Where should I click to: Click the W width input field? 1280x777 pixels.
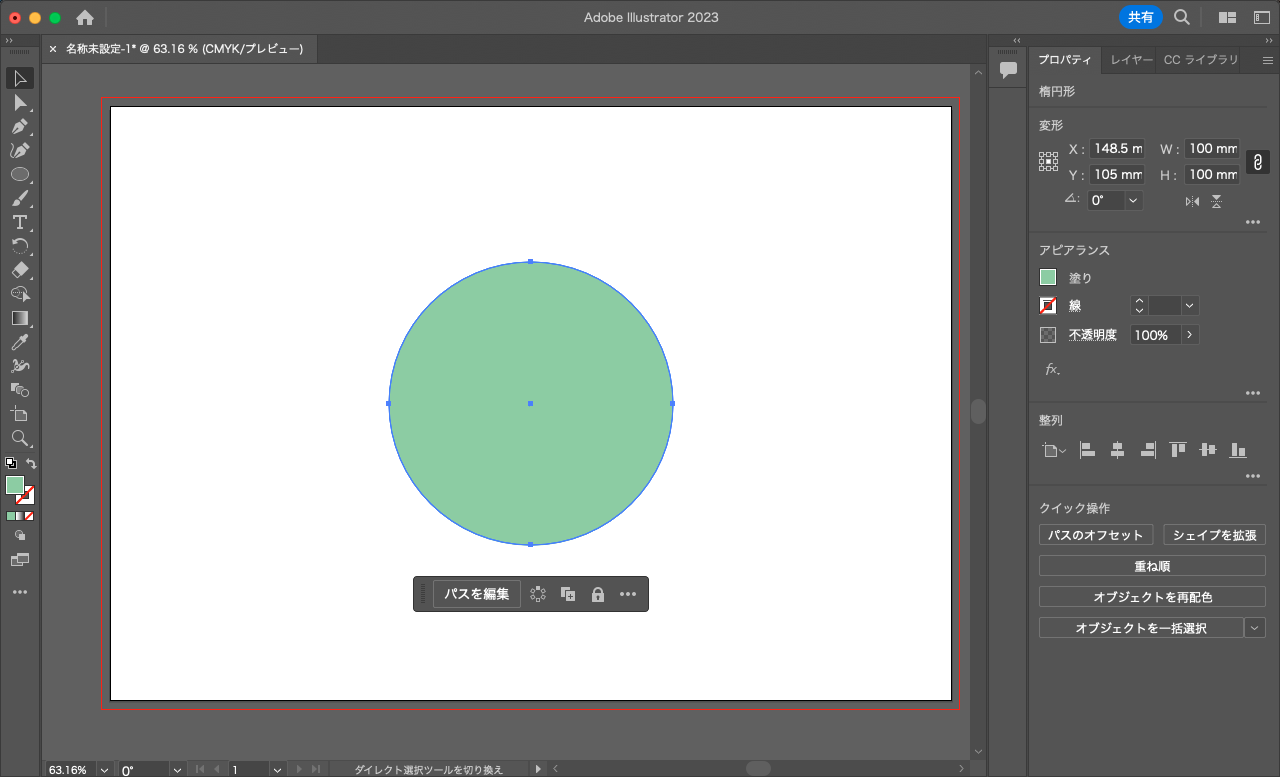[1212, 149]
